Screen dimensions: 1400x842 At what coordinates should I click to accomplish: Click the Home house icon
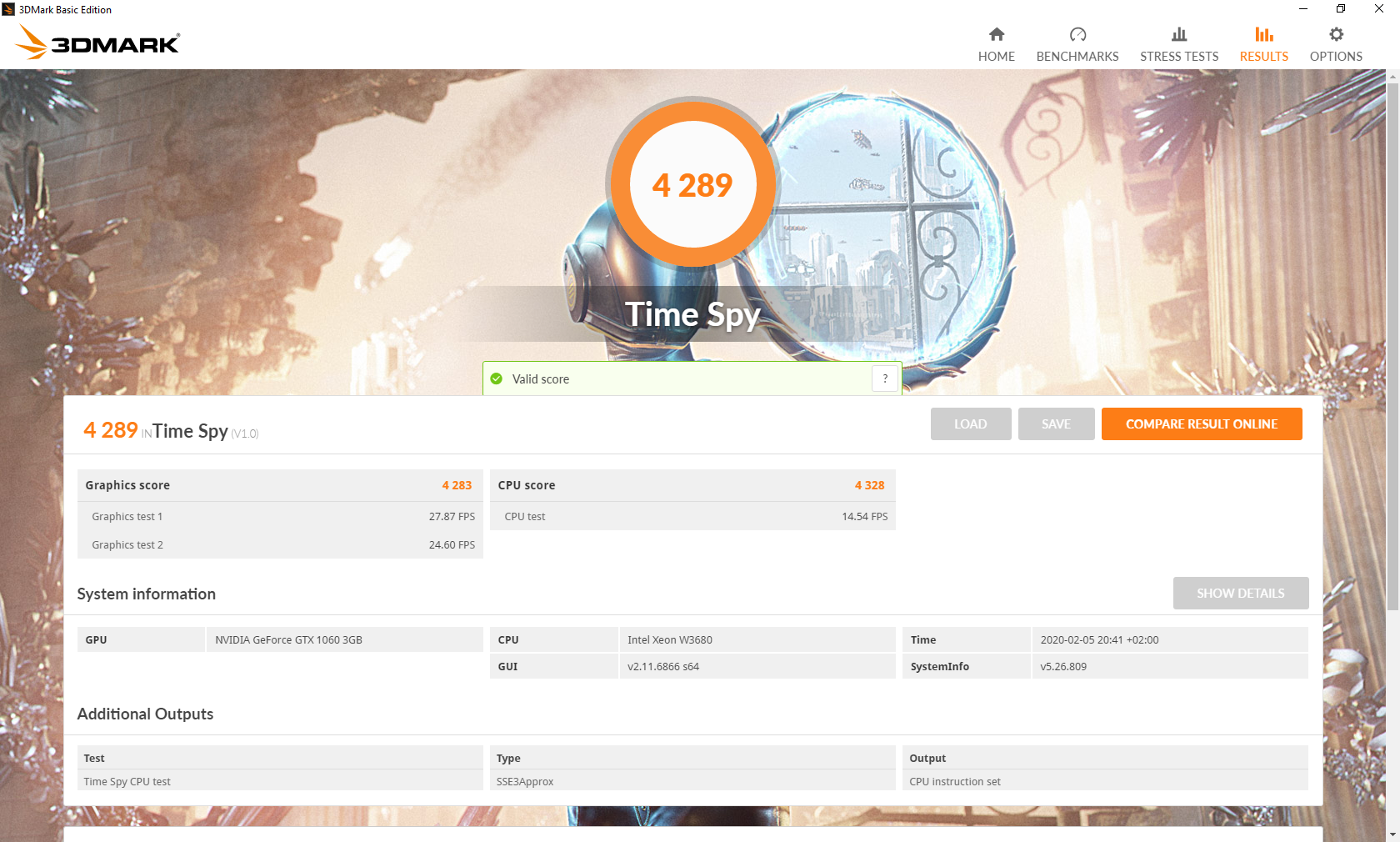[997, 34]
